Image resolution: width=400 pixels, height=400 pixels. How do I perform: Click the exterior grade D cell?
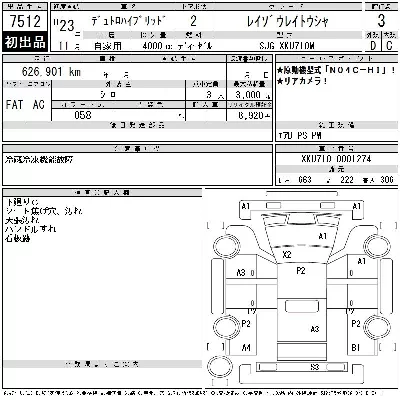pyautogui.click(x=373, y=45)
